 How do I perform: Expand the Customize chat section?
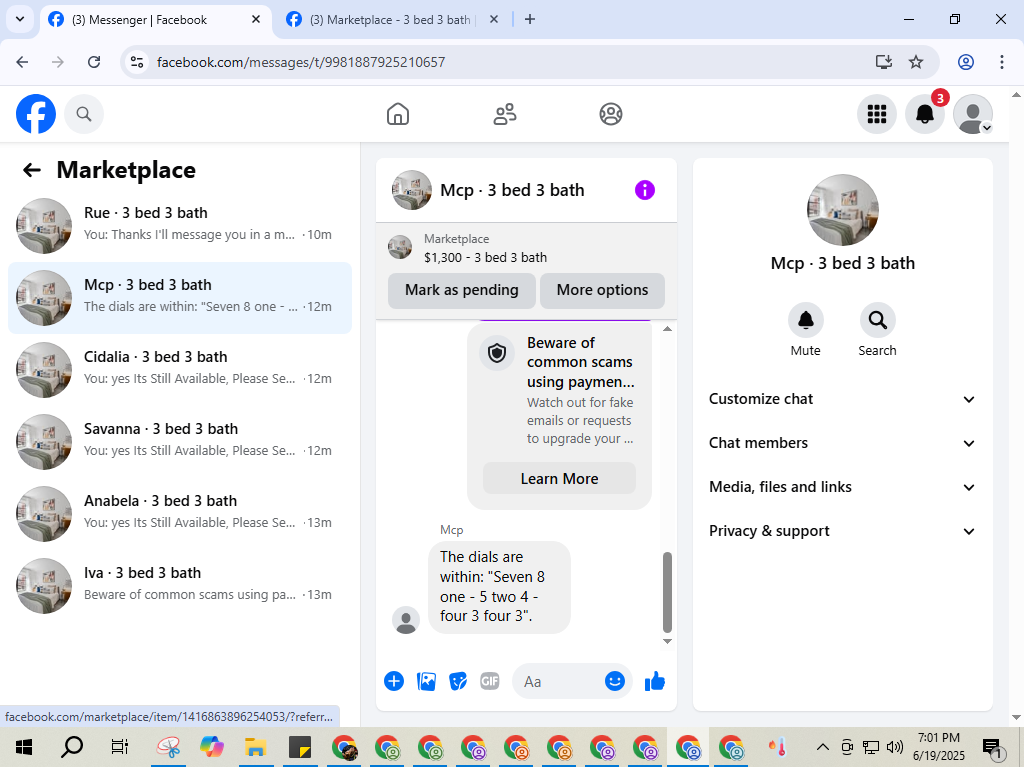click(842, 399)
